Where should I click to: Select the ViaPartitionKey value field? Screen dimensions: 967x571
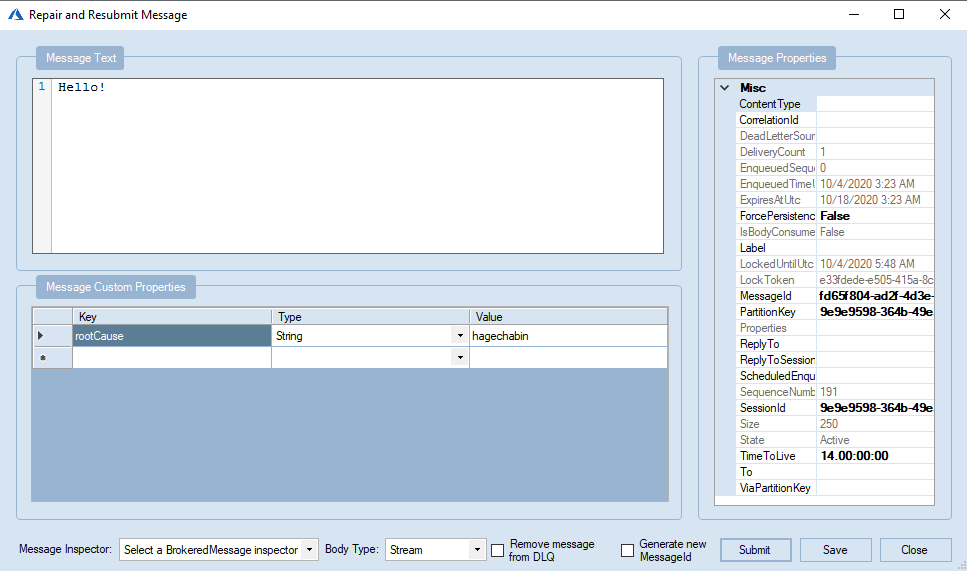[x=875, y=488]
